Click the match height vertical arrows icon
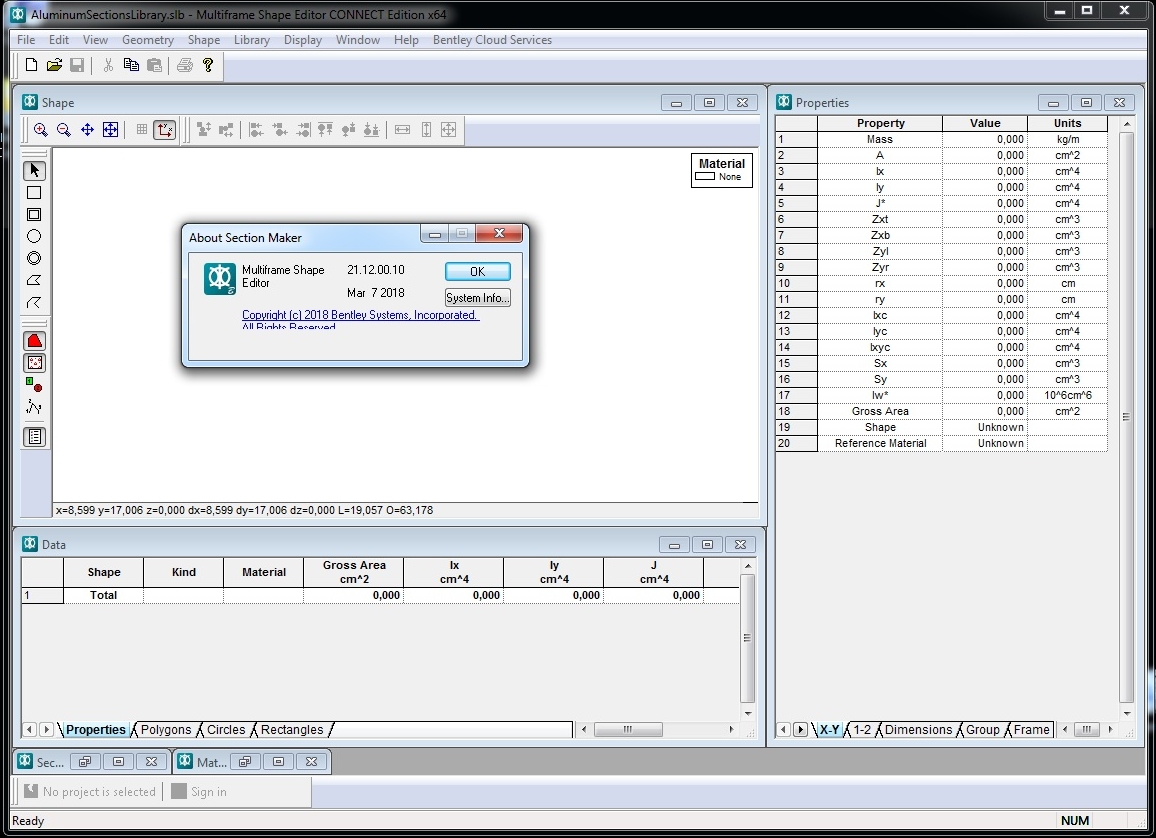1156x838 pixels. click(x=426, y=130)
